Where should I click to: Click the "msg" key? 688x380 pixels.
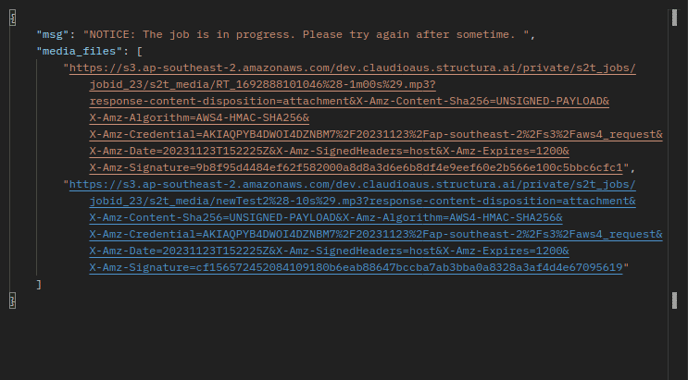53,35
